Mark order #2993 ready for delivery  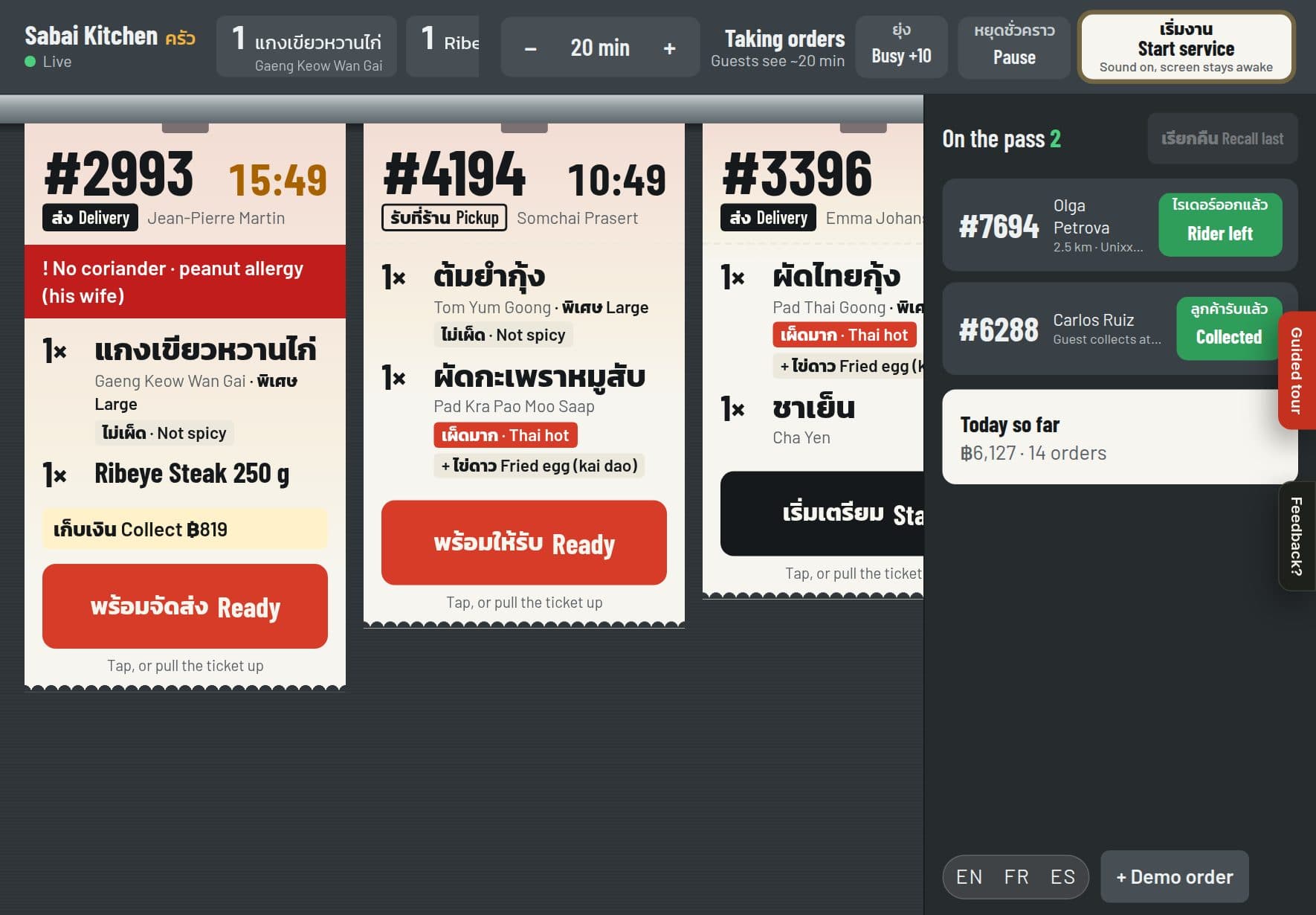185,606
